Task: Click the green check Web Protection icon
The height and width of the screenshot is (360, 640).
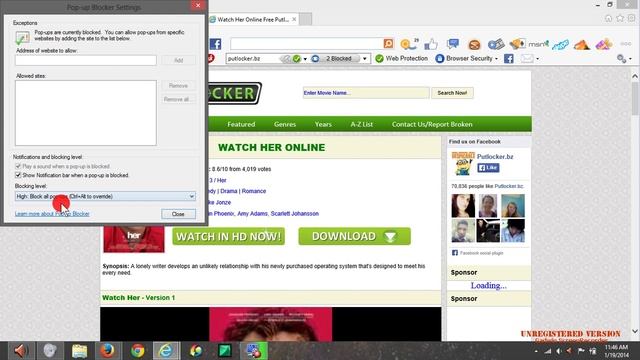Action: click(x=379, y=59)
